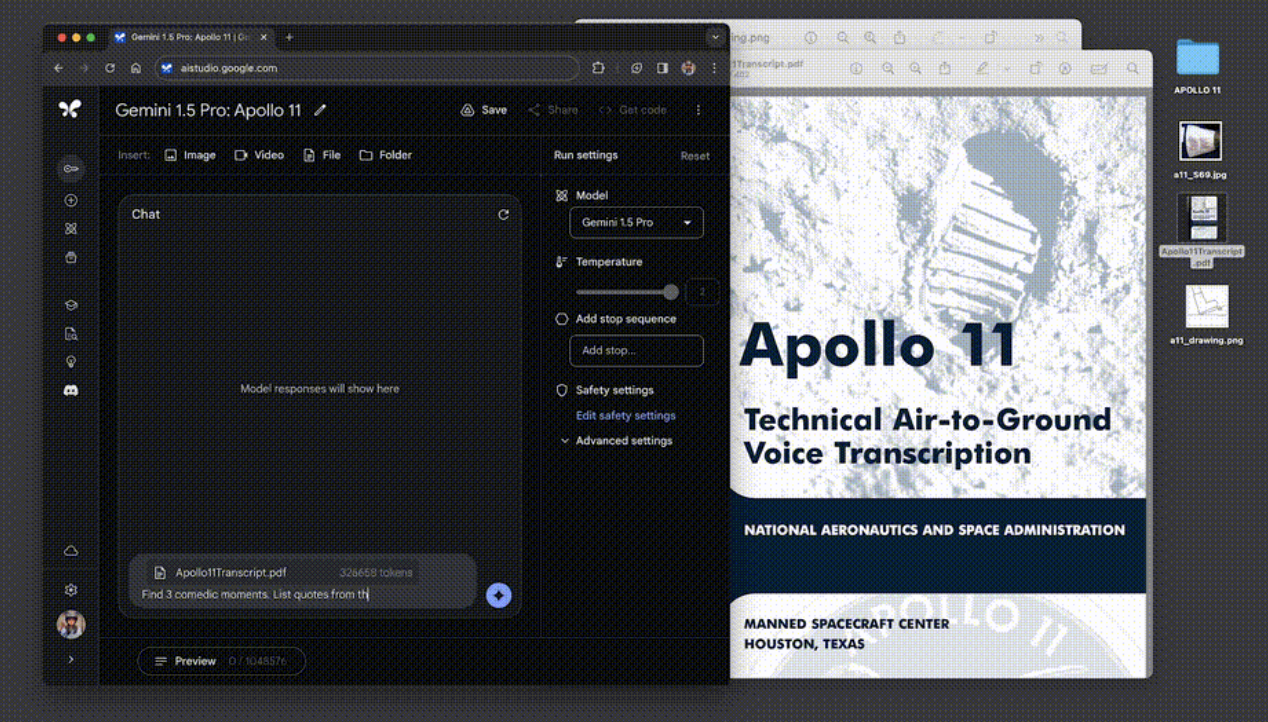
Task: Open the Gemini 1.5 Pro model dropdown
Action: (636, 222)
